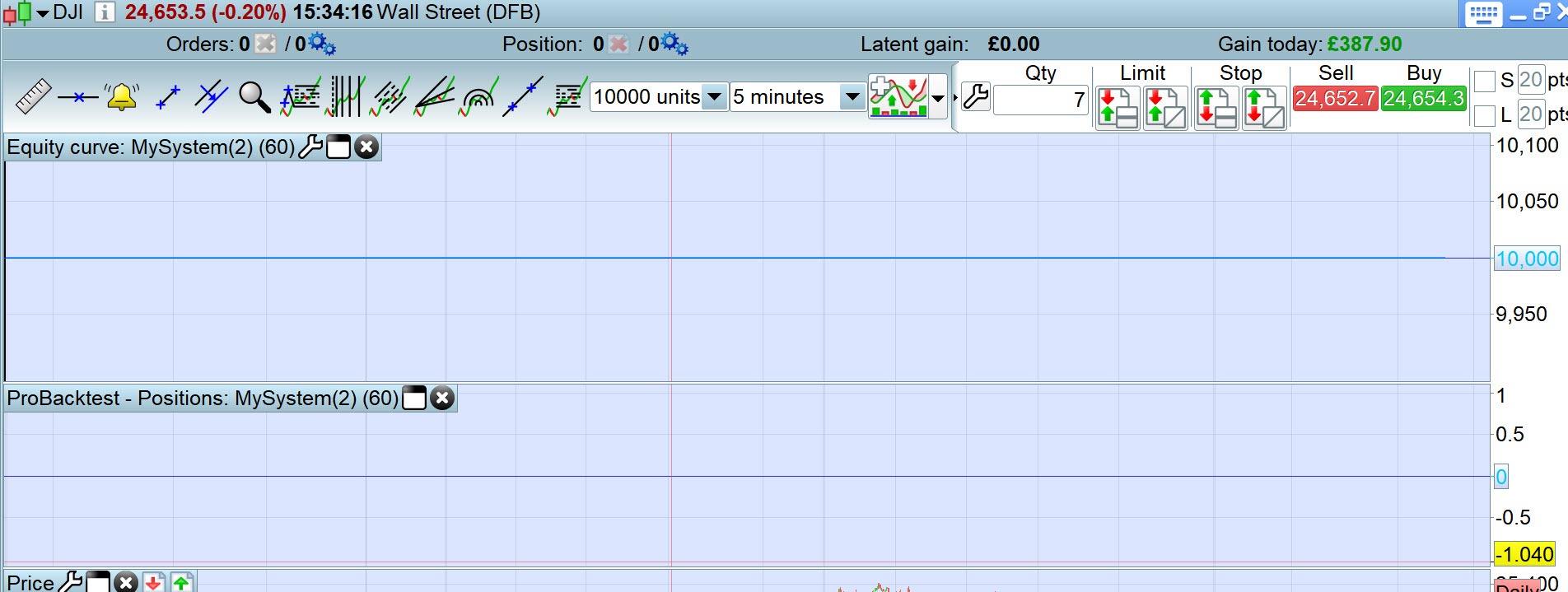Click the Gain today £387.90 value
The height and width of the screenshot is (592, 1568).
[x=1364, y=44]
